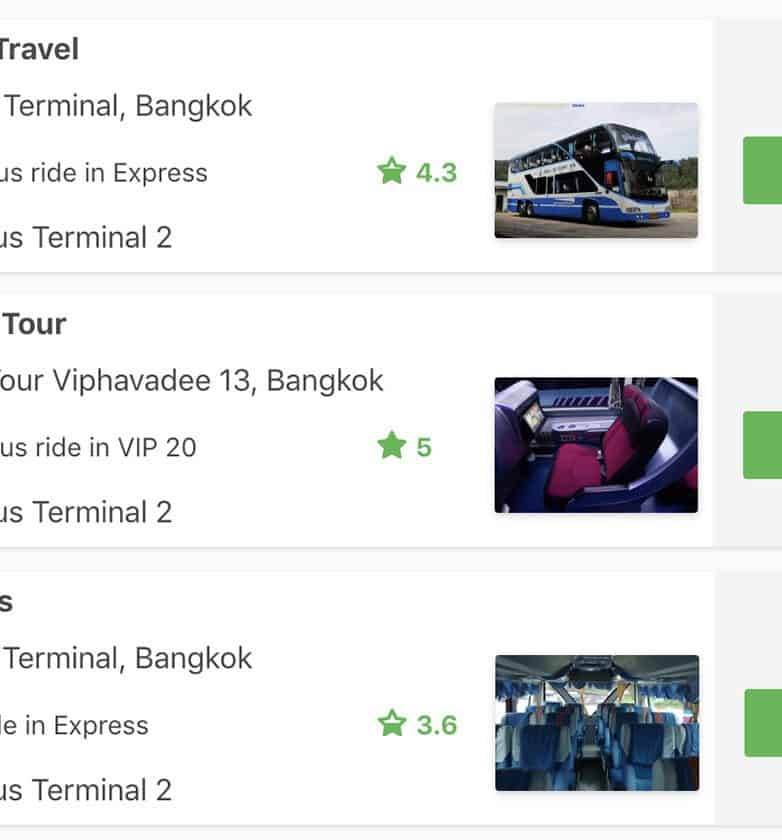
Task: Open the blue double-decker bus photo
Action: click(596, 170)
